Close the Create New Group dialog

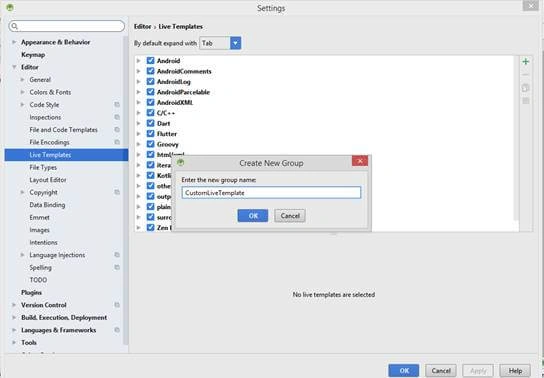[360, 161]
